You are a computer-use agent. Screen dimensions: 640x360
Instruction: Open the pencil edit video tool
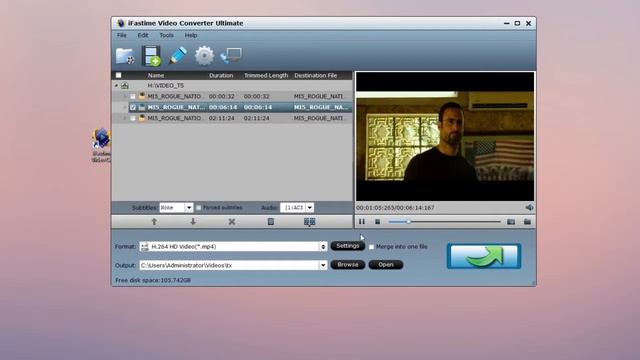pos(178,56)
